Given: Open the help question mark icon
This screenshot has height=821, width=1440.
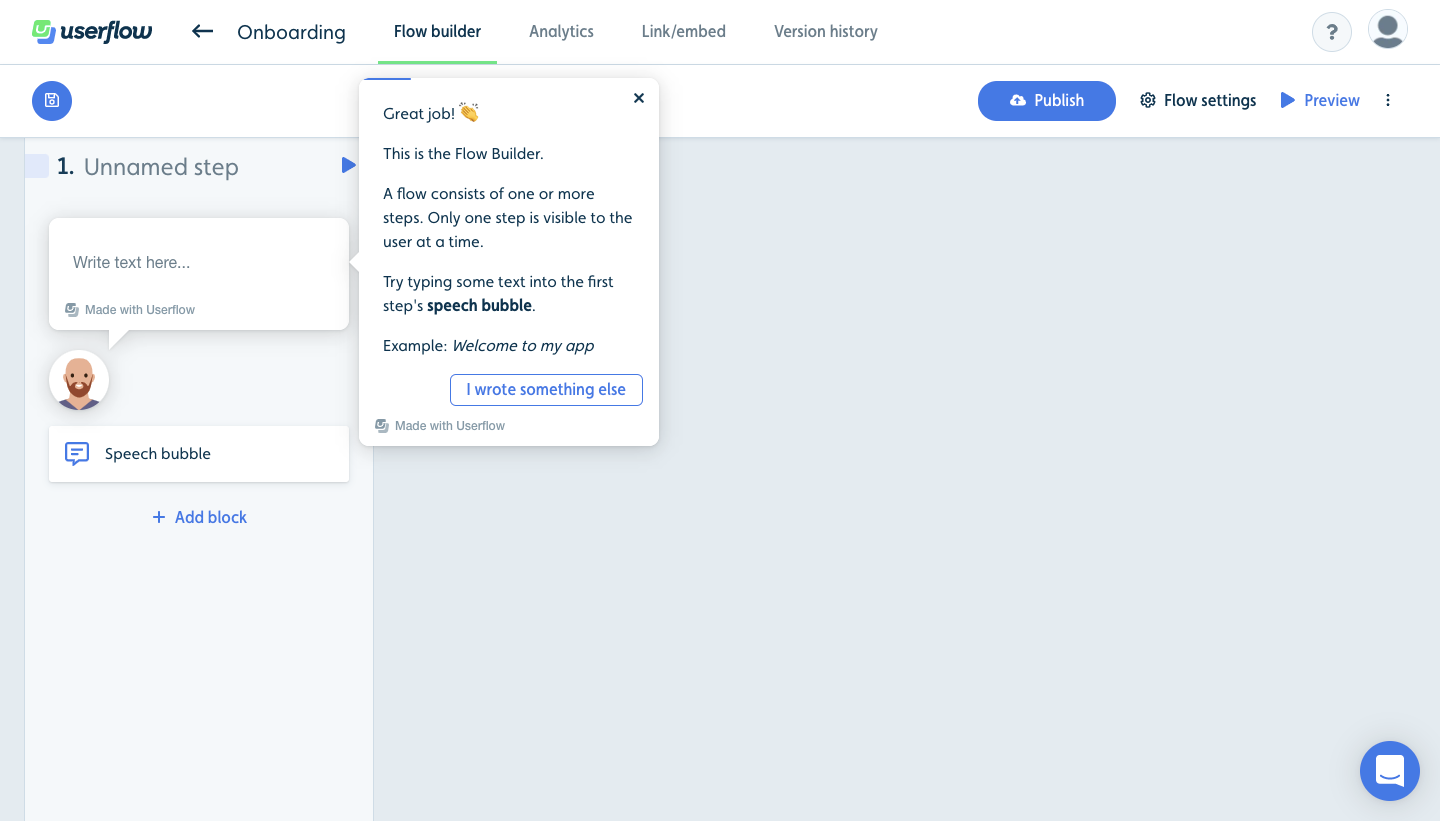Looking at the screenshot, I should (1332, 32).
